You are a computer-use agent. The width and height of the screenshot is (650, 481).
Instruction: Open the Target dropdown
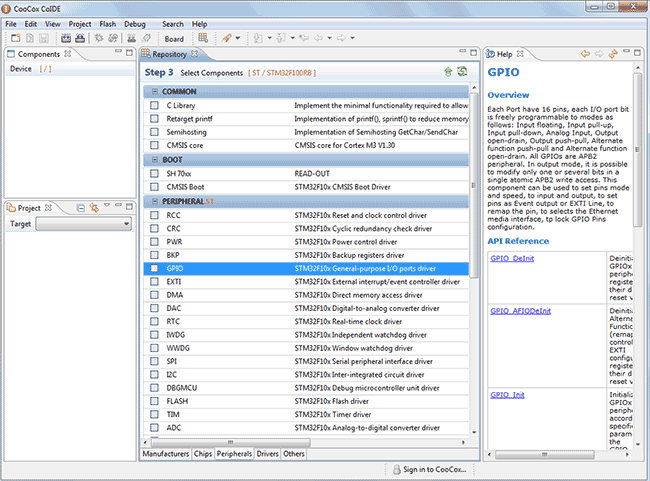coord(83,225)
